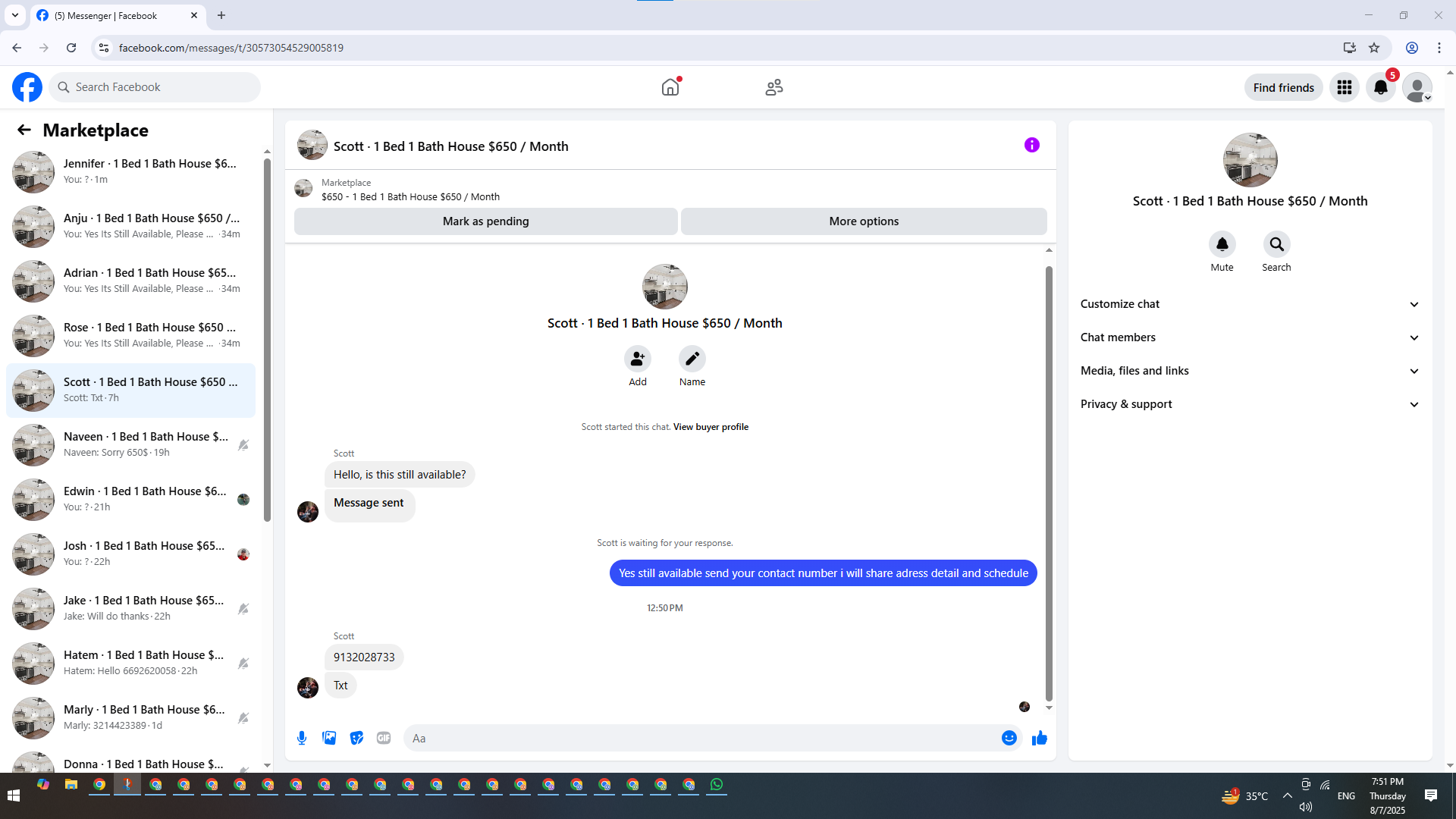Click the browser back arrow
The image size is (1456, 819).
coord(17,48)
